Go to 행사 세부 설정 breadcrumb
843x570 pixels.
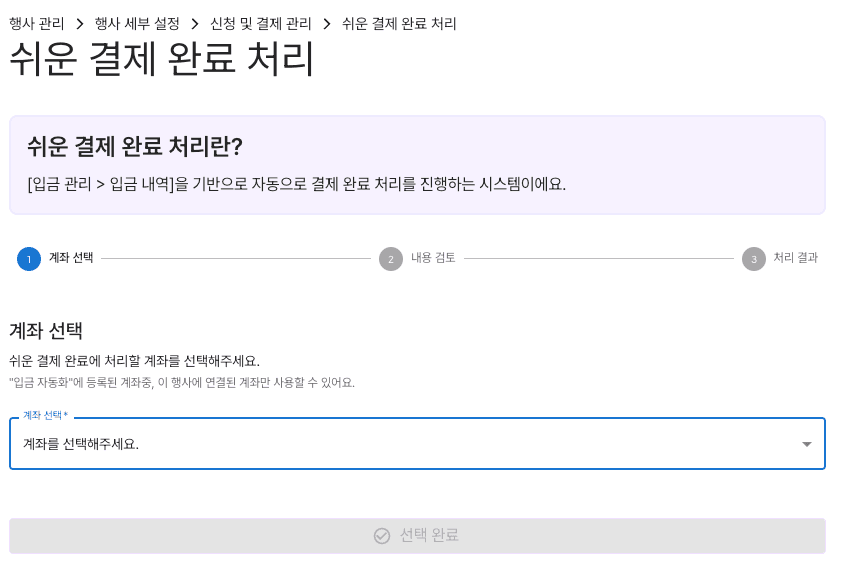coord(137,24)
